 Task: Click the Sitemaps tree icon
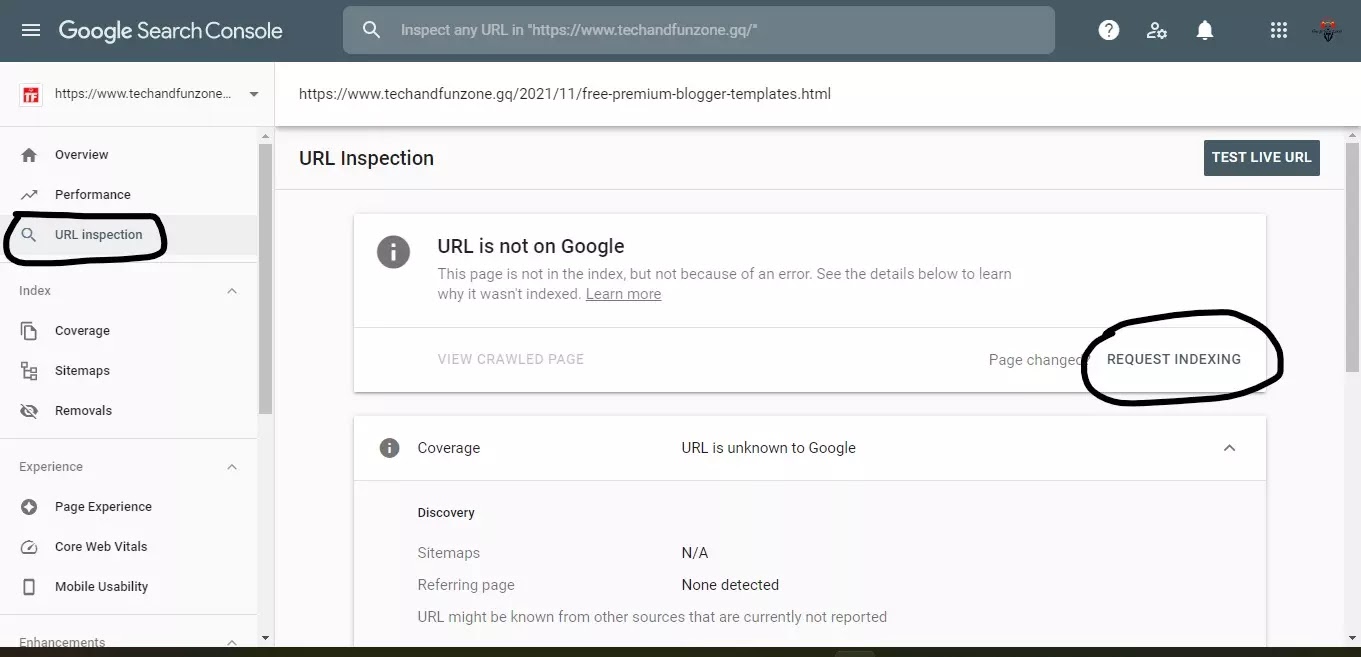coord(29,371)
